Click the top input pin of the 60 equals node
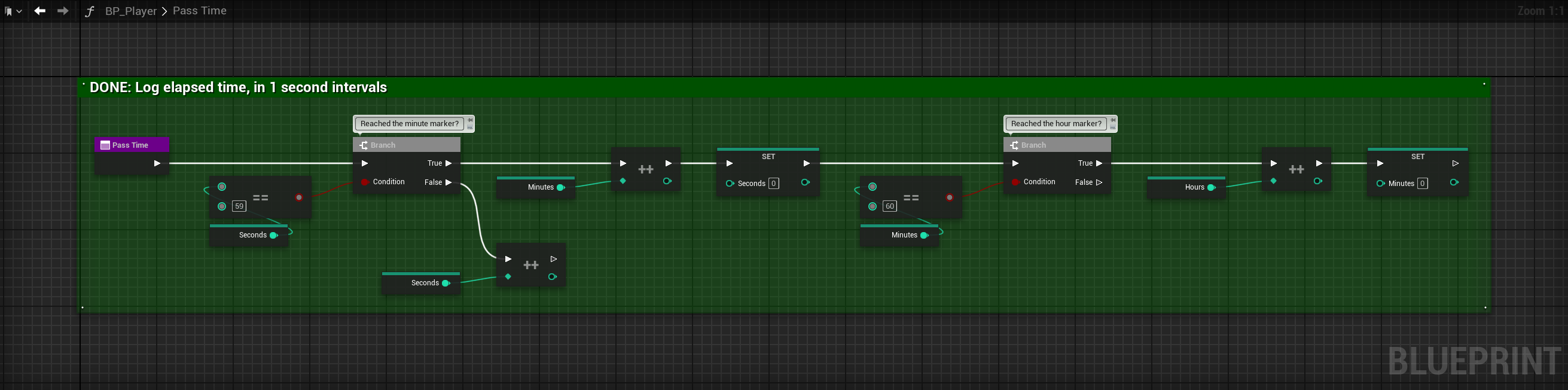The image size is (1568, 390). (x=873, y=187)
